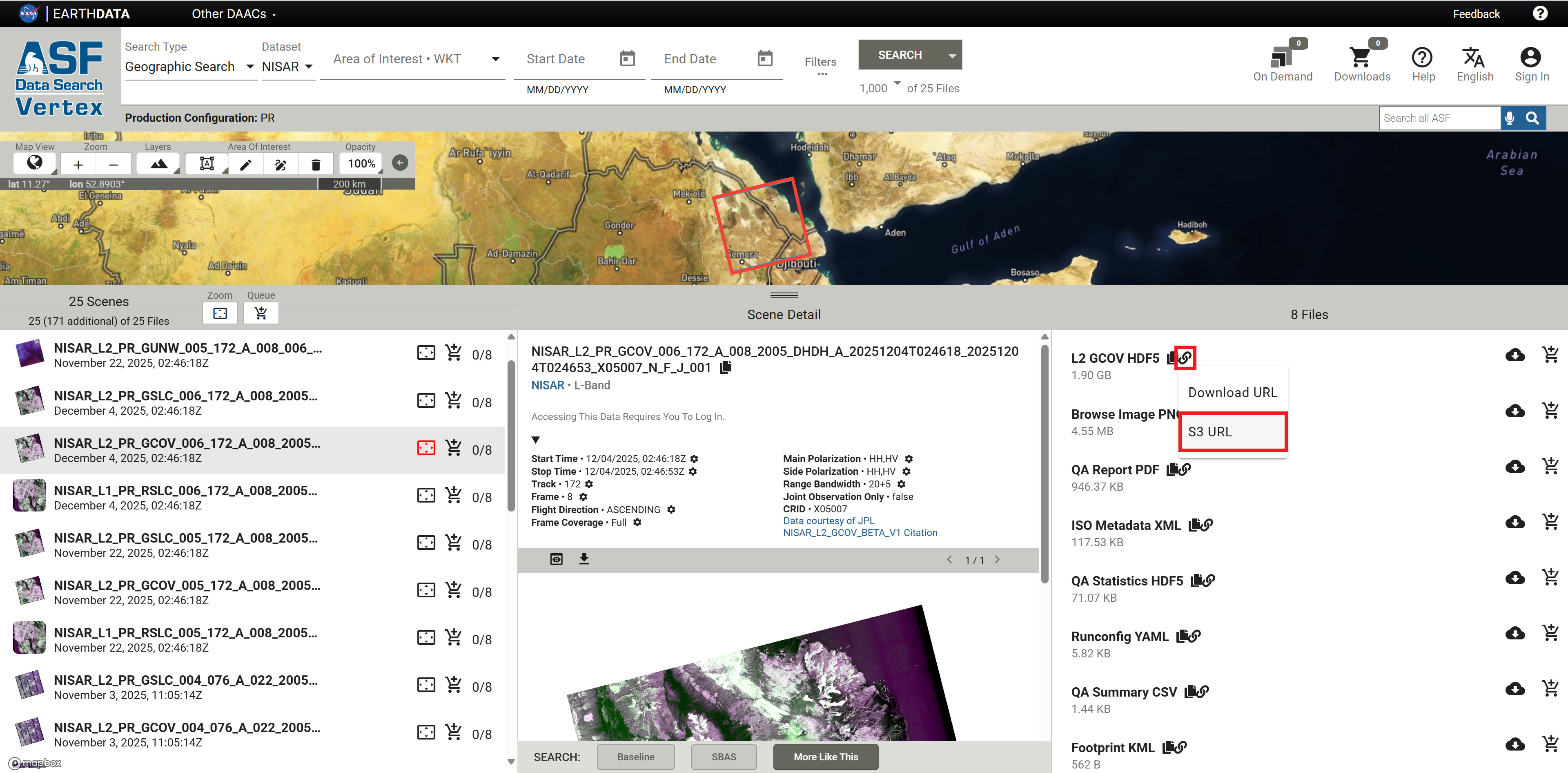Screen dimensions: 1568x773
Task: Download QA Report PDF via cloud icon
Action: coord(1515,467)
